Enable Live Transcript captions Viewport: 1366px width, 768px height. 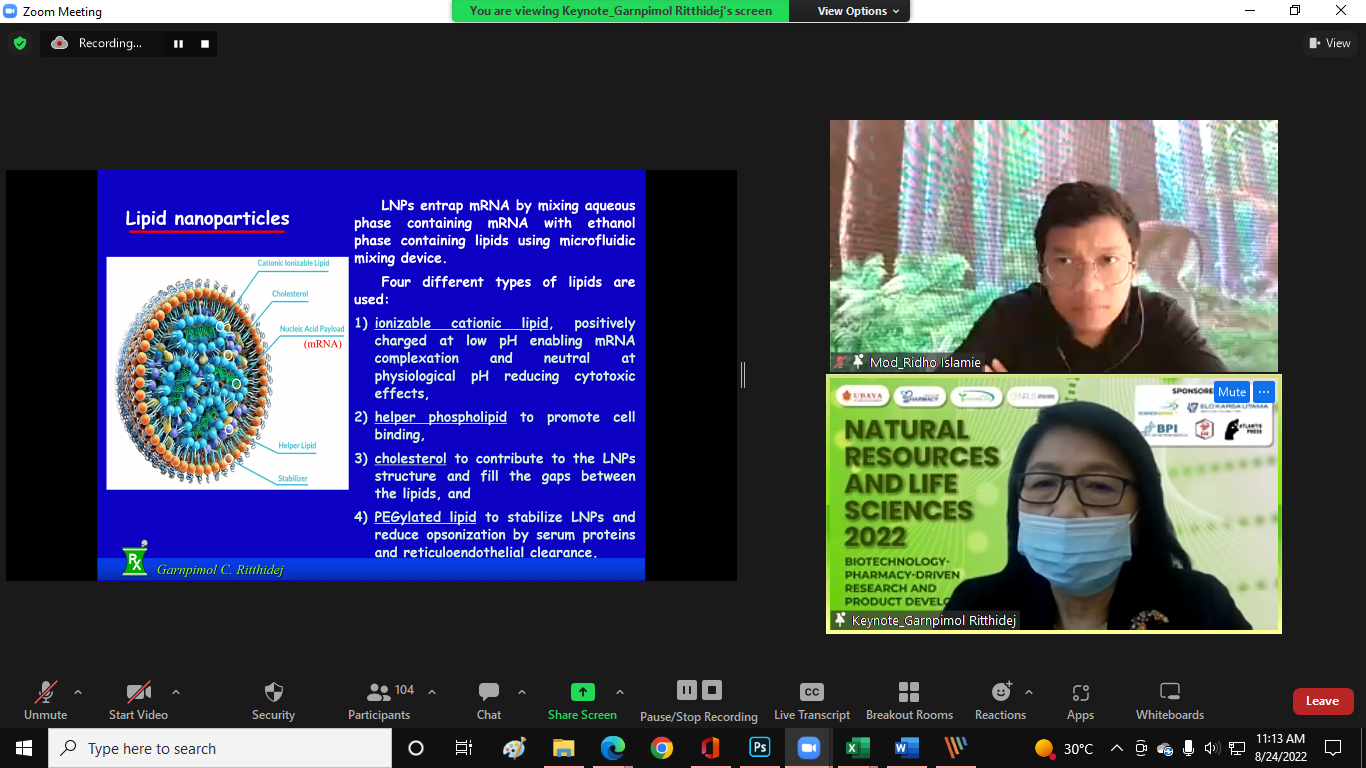pos(812,700)
